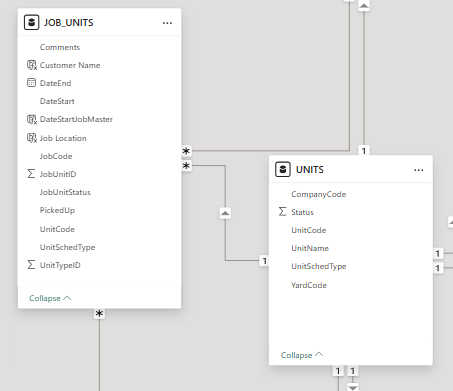453x391 pixels.
Task: Select the Job Location field
Action: (x=63, y=138)
